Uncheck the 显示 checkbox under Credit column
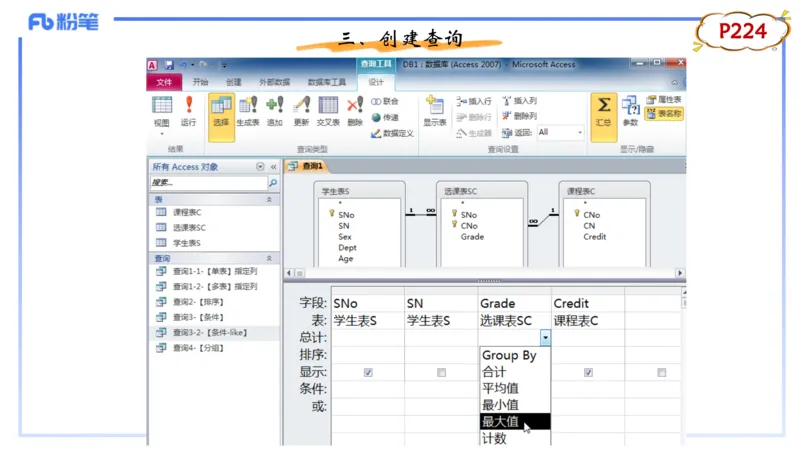This screenshot has height=450, width=800. click(x=588, y=372)
